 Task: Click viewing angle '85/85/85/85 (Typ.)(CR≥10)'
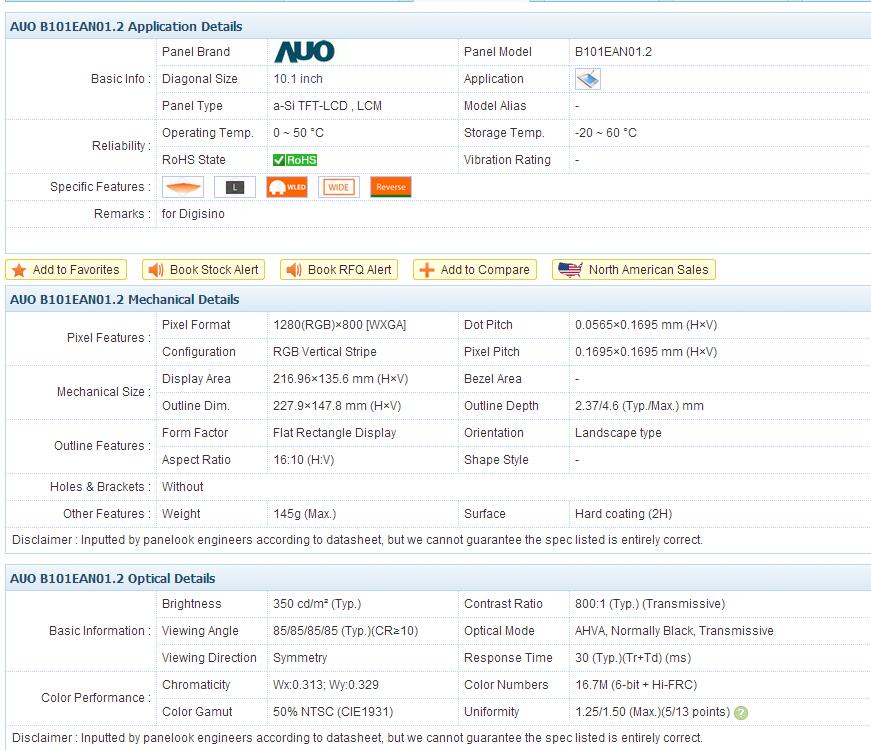346,631
